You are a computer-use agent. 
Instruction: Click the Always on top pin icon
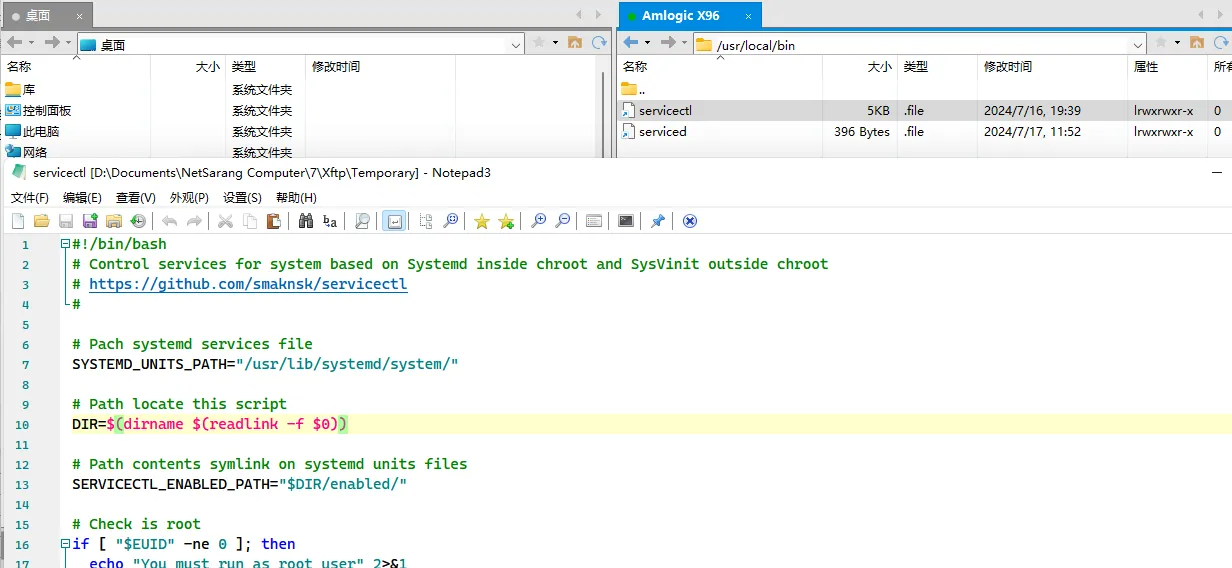(657, 221)
